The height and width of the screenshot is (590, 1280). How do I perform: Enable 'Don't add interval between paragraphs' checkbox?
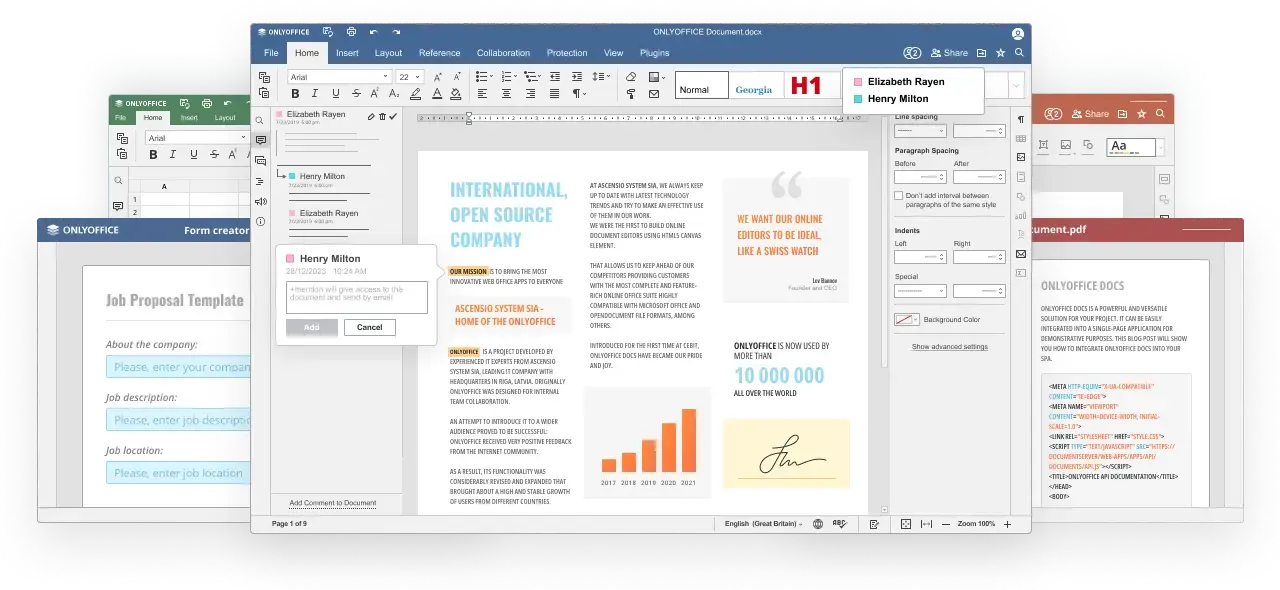click(x=898, y=196)
